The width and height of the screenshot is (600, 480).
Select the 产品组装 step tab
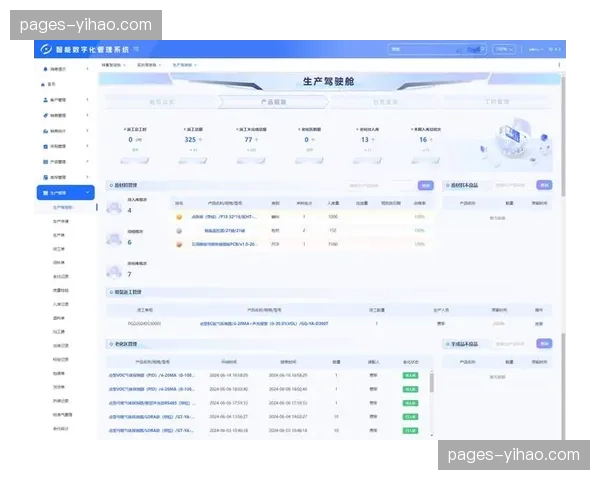[273, 102]
